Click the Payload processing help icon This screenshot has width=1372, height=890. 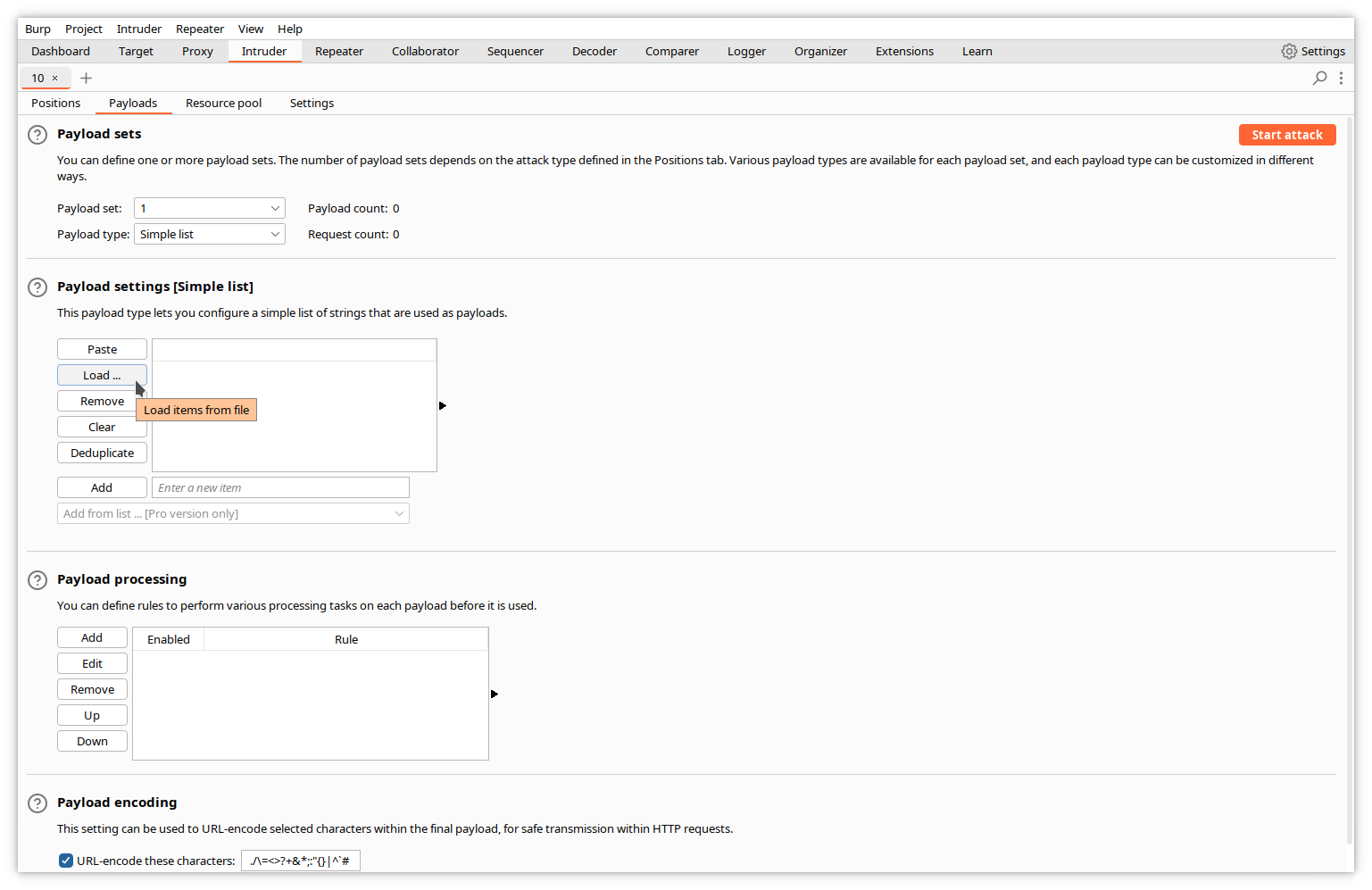[x=37, y=580]
